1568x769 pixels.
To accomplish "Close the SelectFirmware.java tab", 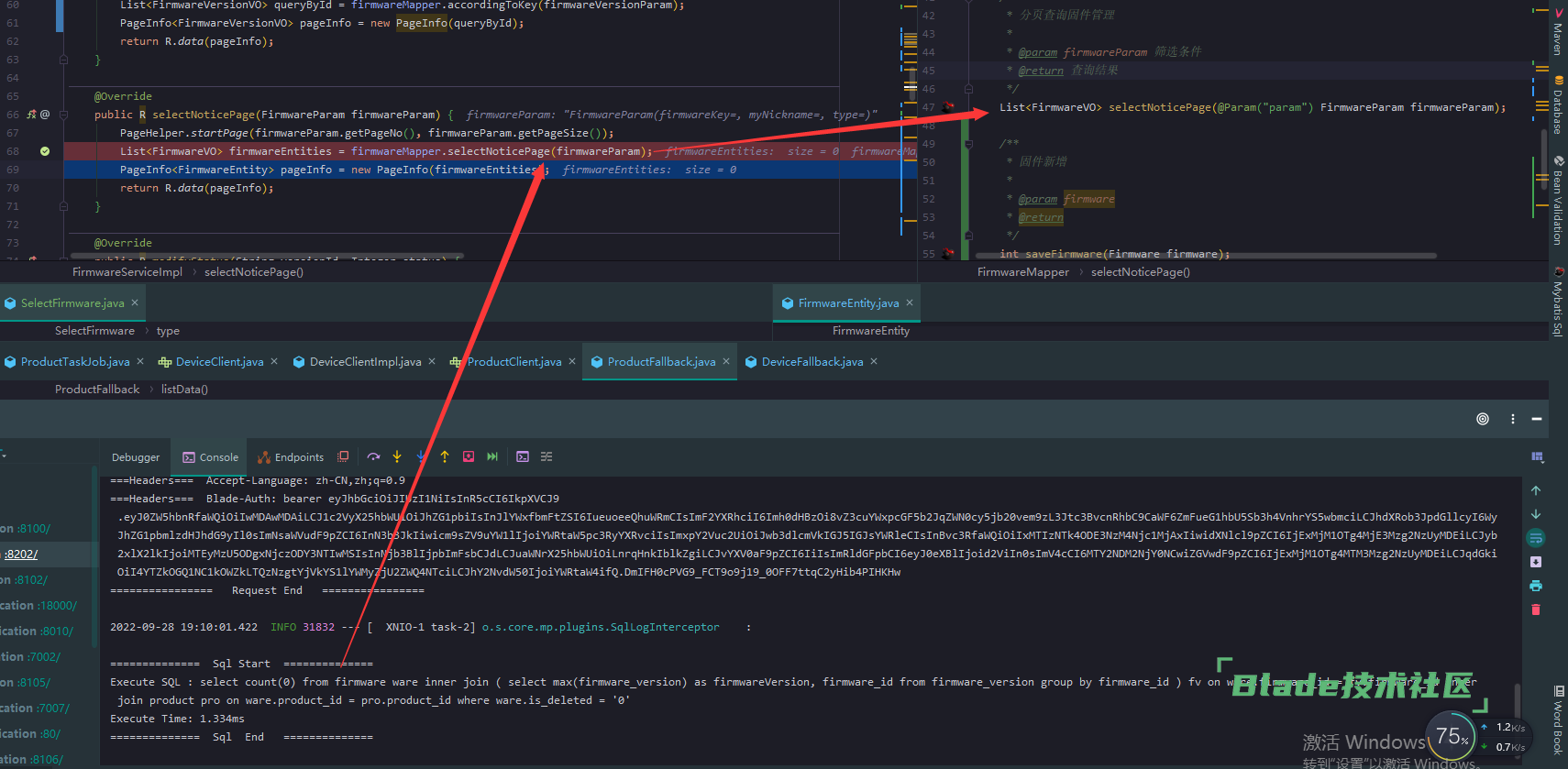I will [x=135, y=303].
